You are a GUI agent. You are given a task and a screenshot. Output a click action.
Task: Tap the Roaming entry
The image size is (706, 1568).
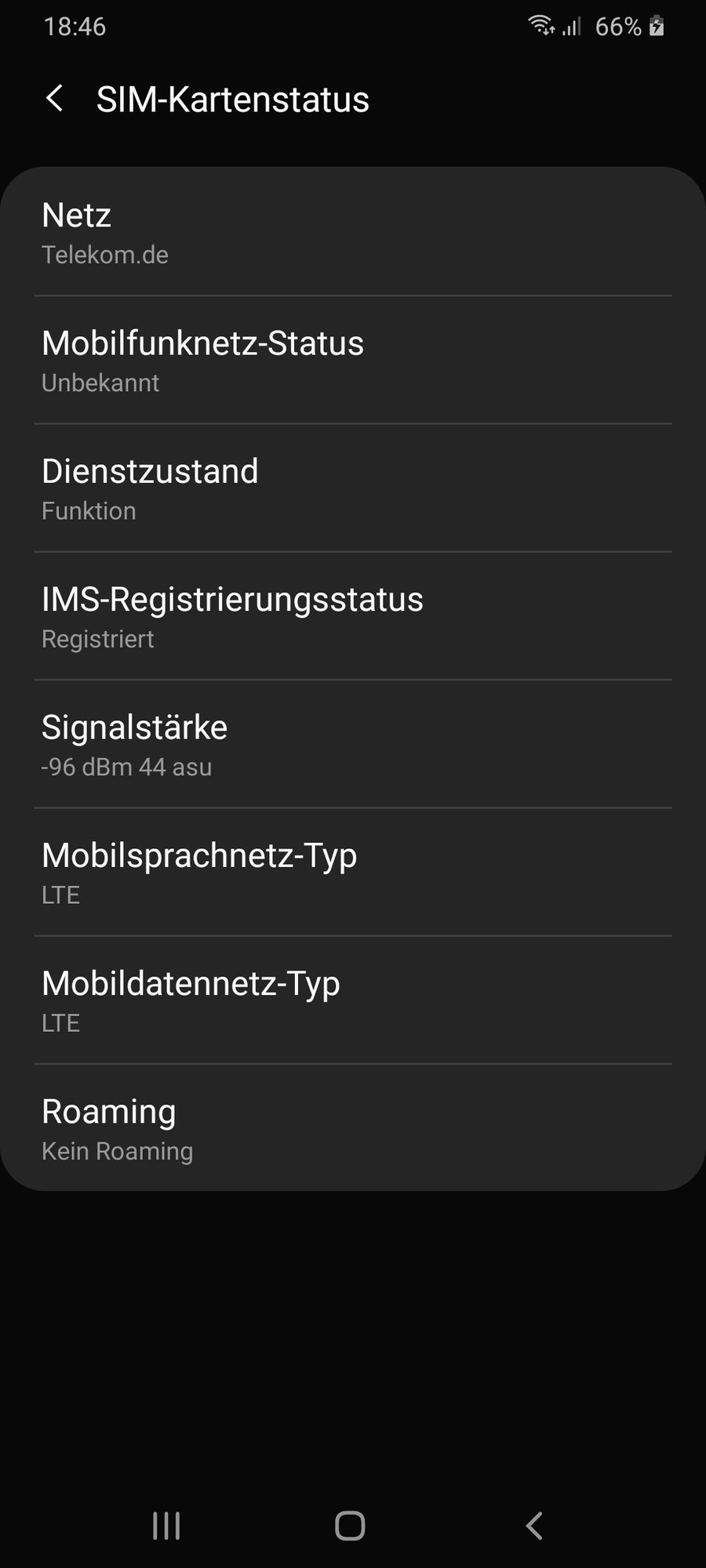(x=353, y=1127)
